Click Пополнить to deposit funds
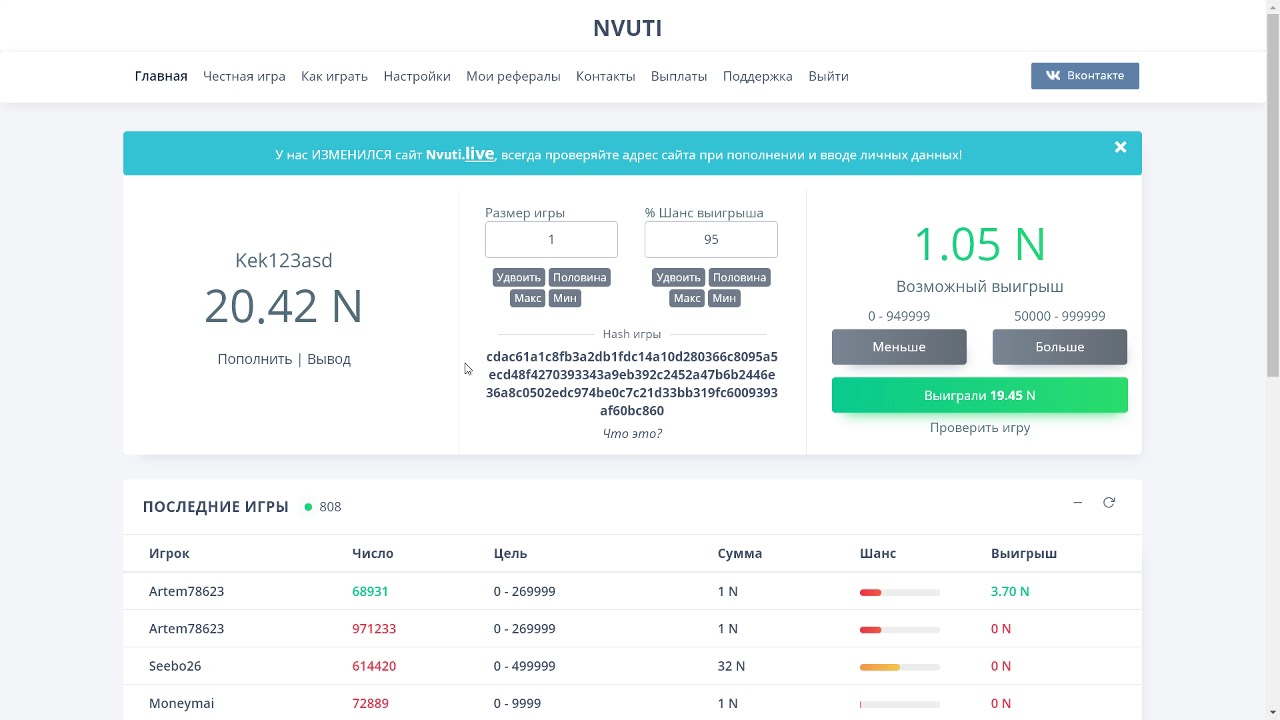1280x720 pixels. (x=254, y=359)
